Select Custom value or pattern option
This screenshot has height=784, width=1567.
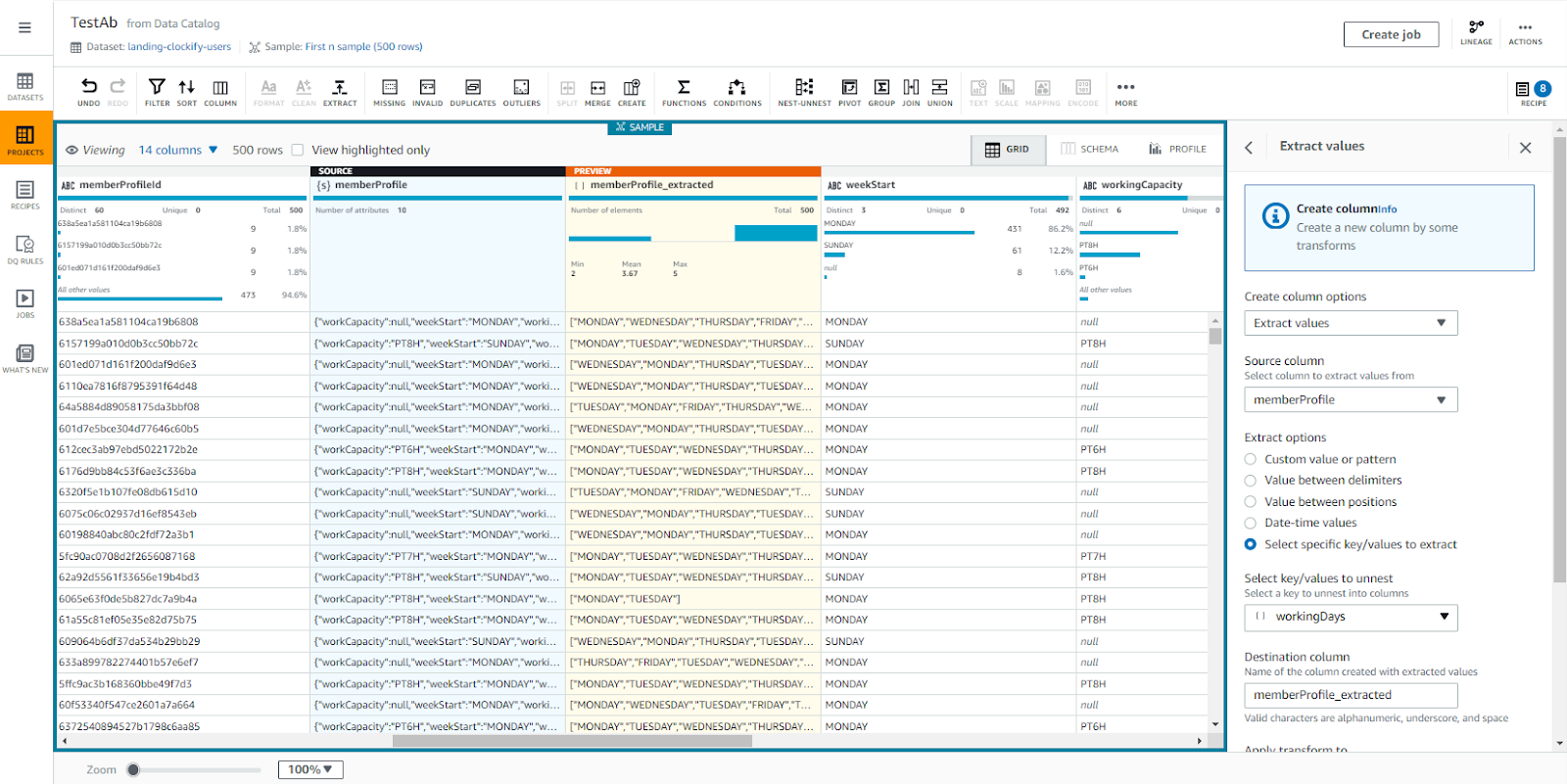[x=1251, y=459]
